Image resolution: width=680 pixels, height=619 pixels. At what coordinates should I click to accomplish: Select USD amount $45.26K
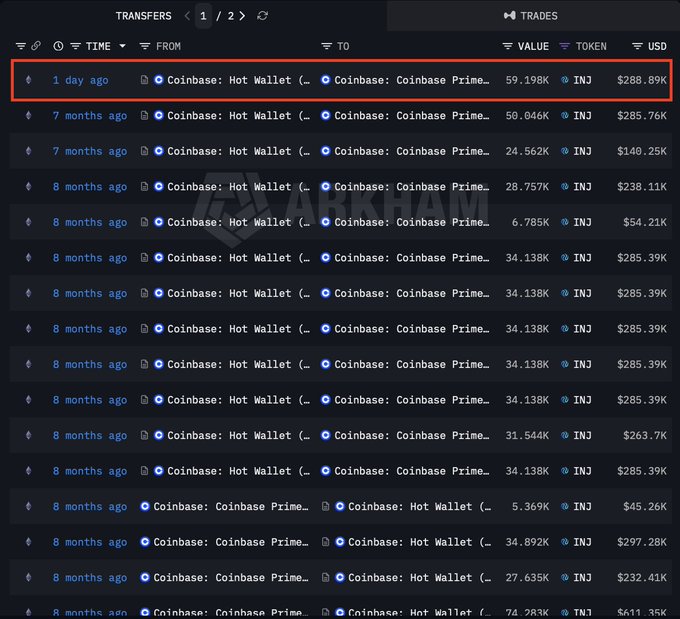pos(645,507)
